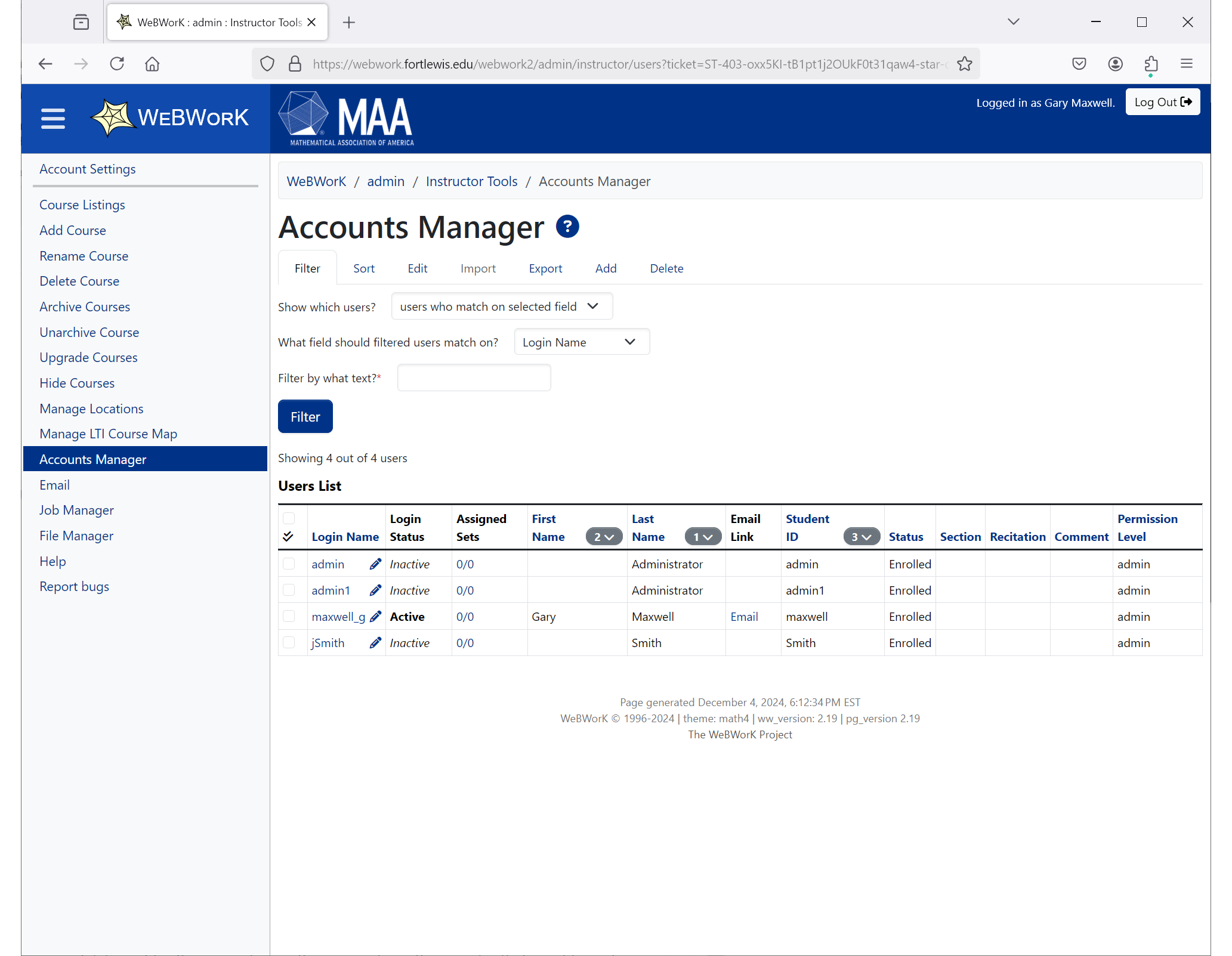The height and width of the screenshot is (956, 1232).
Task: Toggle the checkbox for maxwell_g user
Action: pyautogui.click(x=288, y=616)
